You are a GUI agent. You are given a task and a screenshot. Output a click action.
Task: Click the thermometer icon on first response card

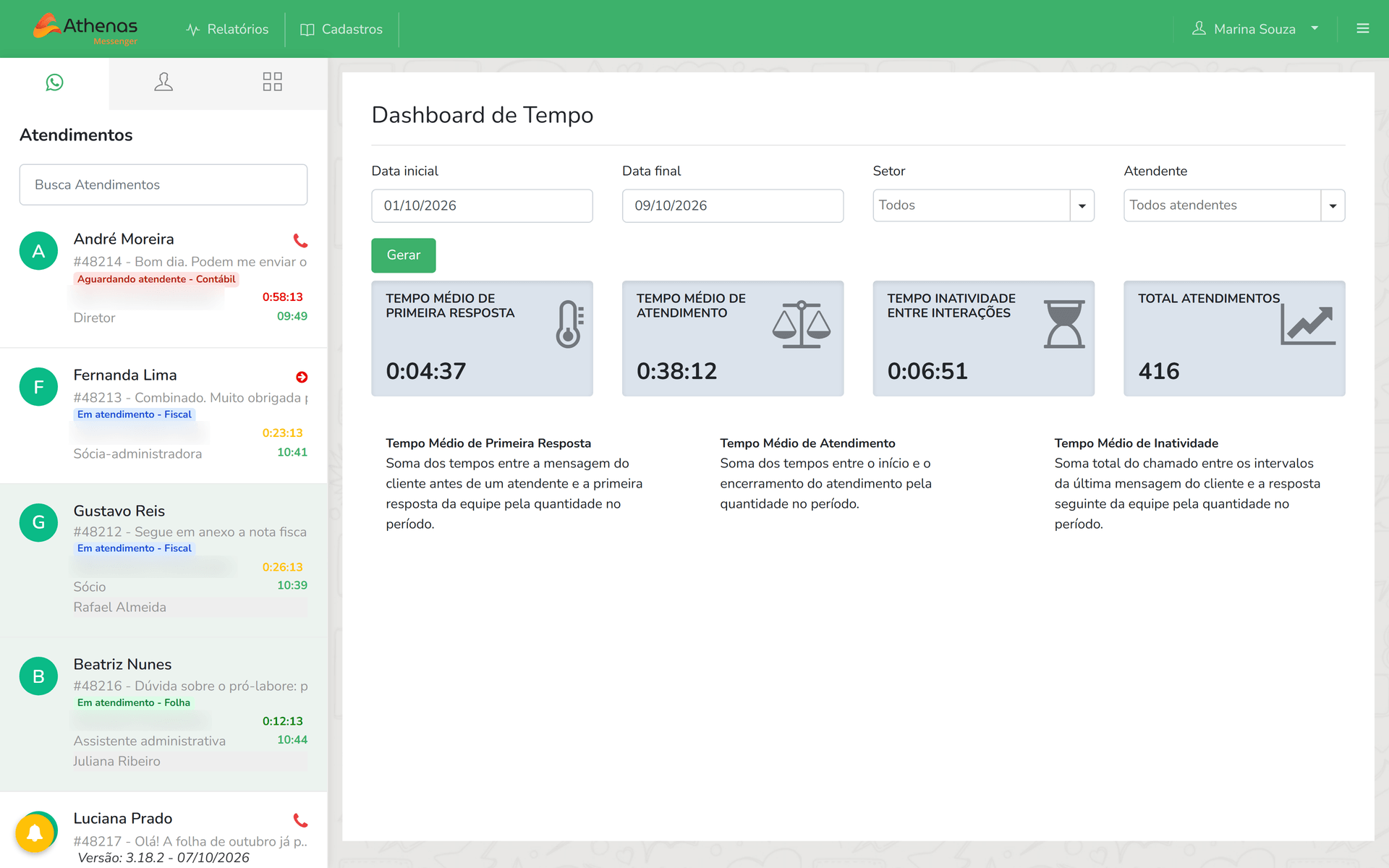click(x=569, y=324)
